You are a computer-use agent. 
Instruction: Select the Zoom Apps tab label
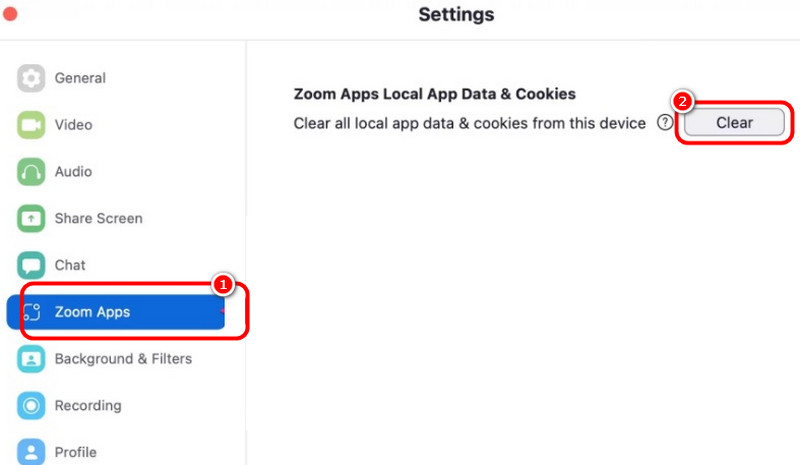tap(92, 312)
